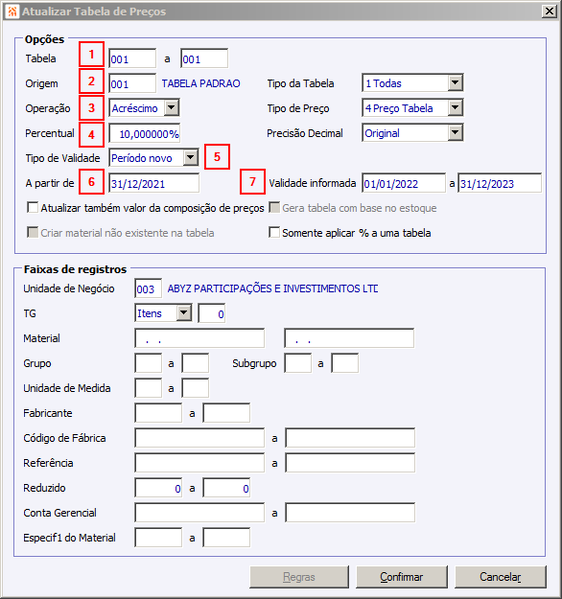Click the first Material field

tap(199, 338)
